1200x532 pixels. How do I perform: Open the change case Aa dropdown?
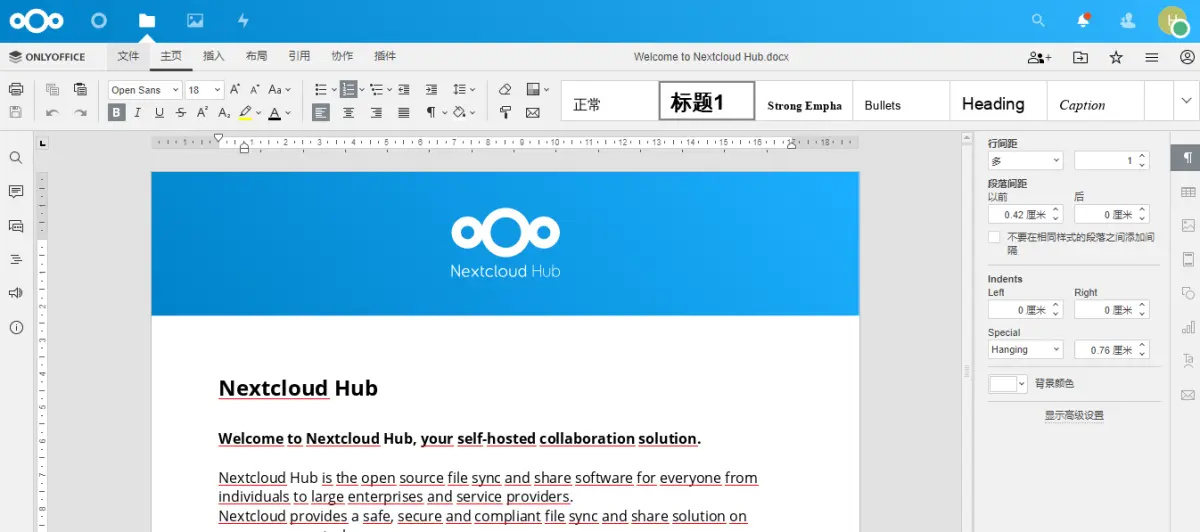pyautogui.click(x=280, y=89)
